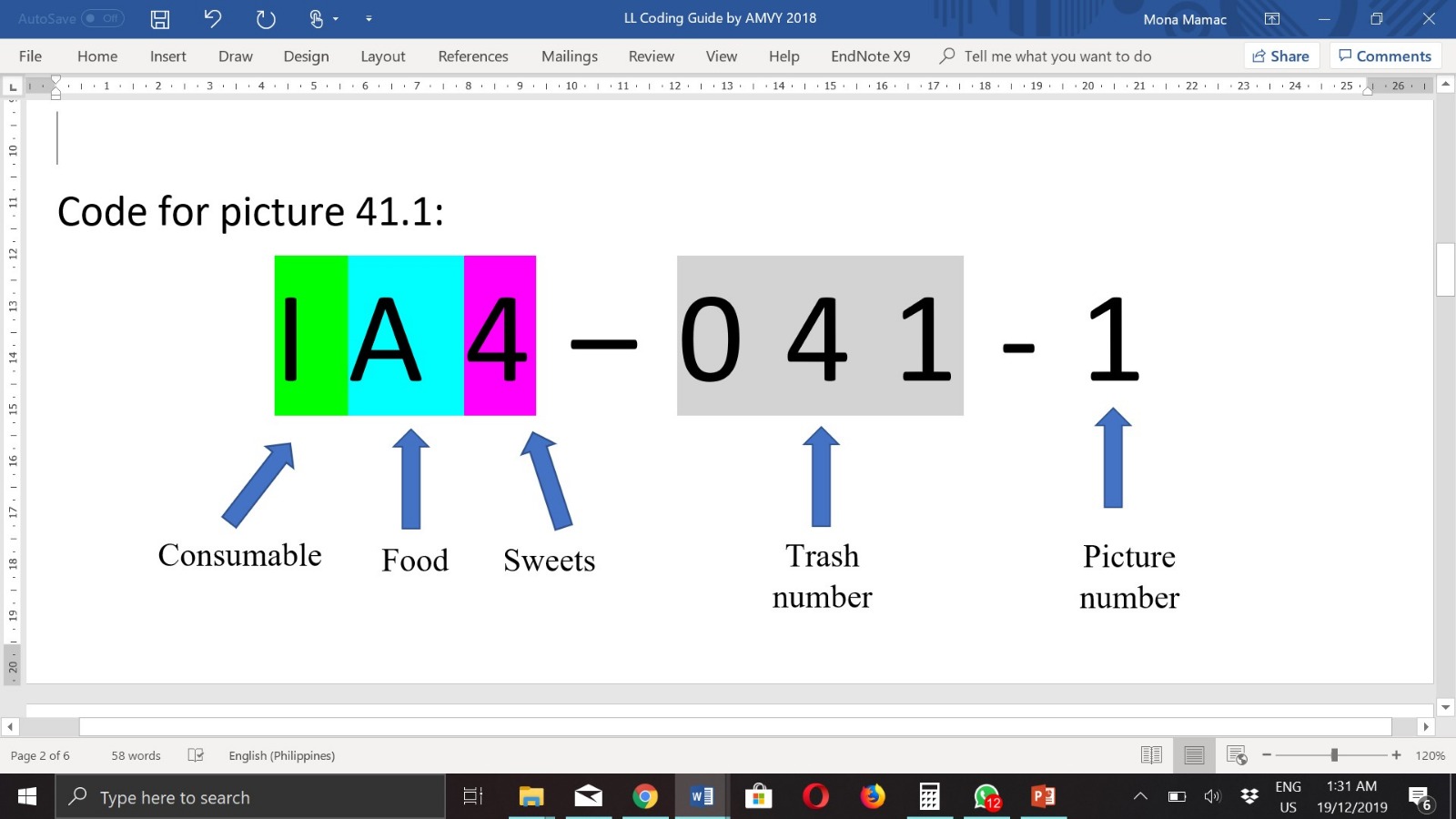Click the Sweets label
The height and width of the screenshot is (819, 1456).
tap(550, 561)
